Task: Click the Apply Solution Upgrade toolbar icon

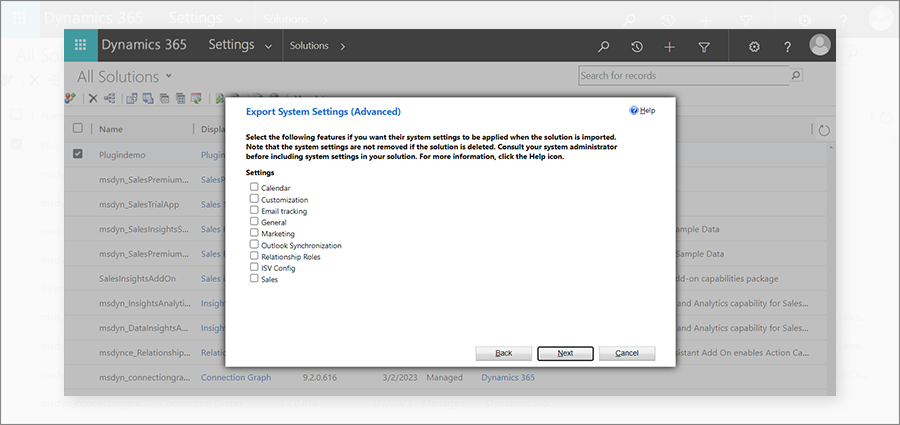Action: [x=196, y=99]
